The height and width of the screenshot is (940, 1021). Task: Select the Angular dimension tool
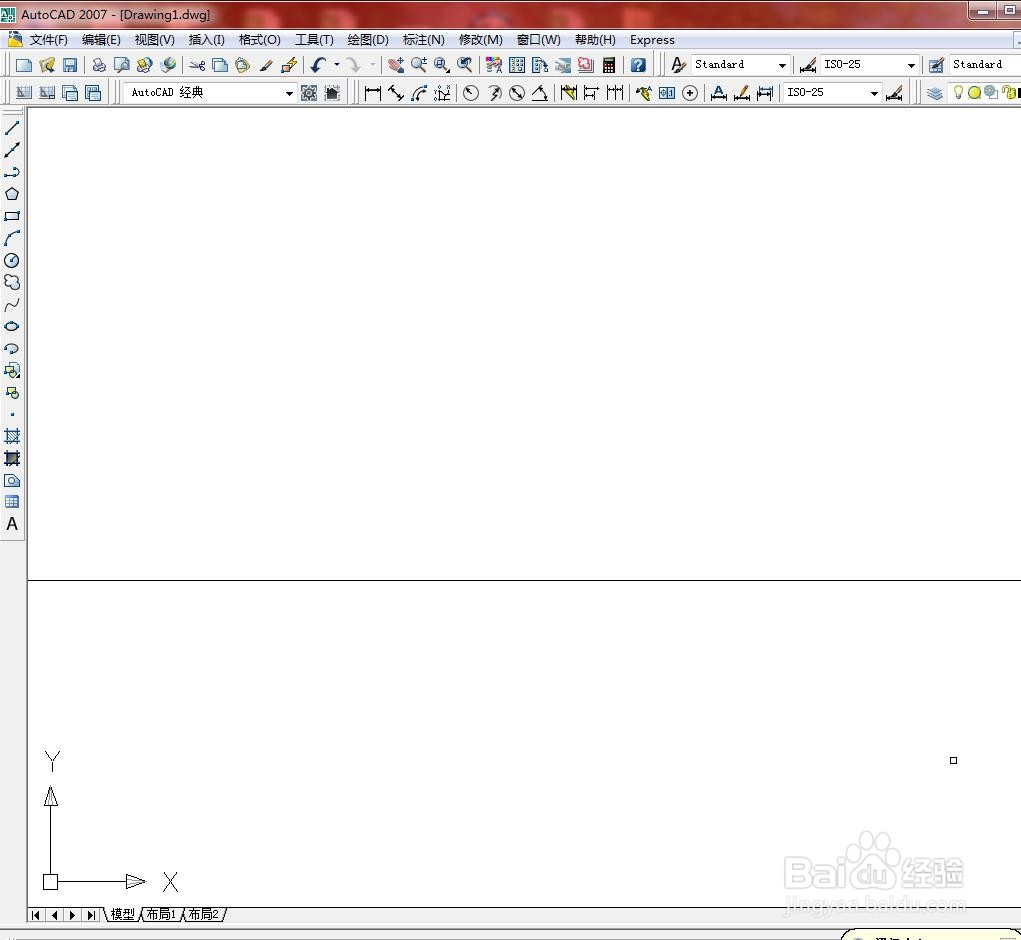540,93
